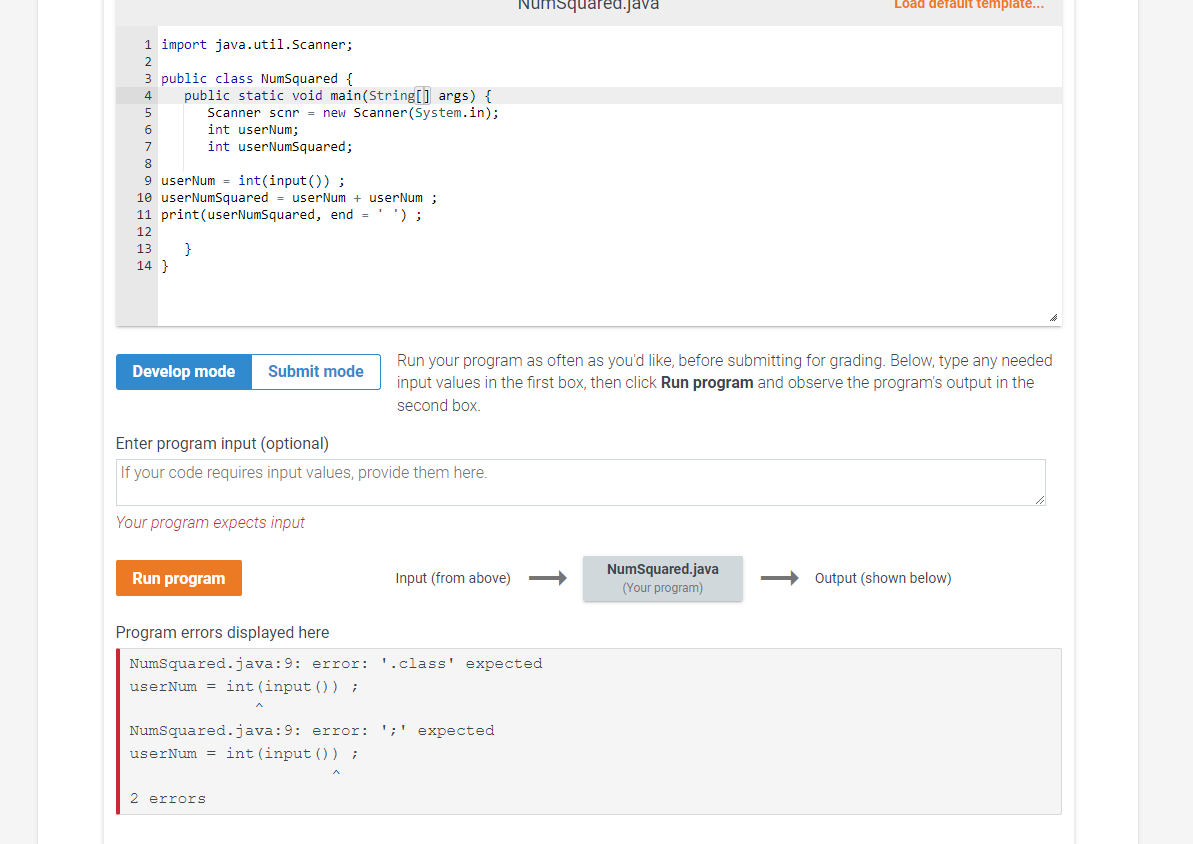
Task: Click the red error bar beside the error output
Action: pos(118,730)
